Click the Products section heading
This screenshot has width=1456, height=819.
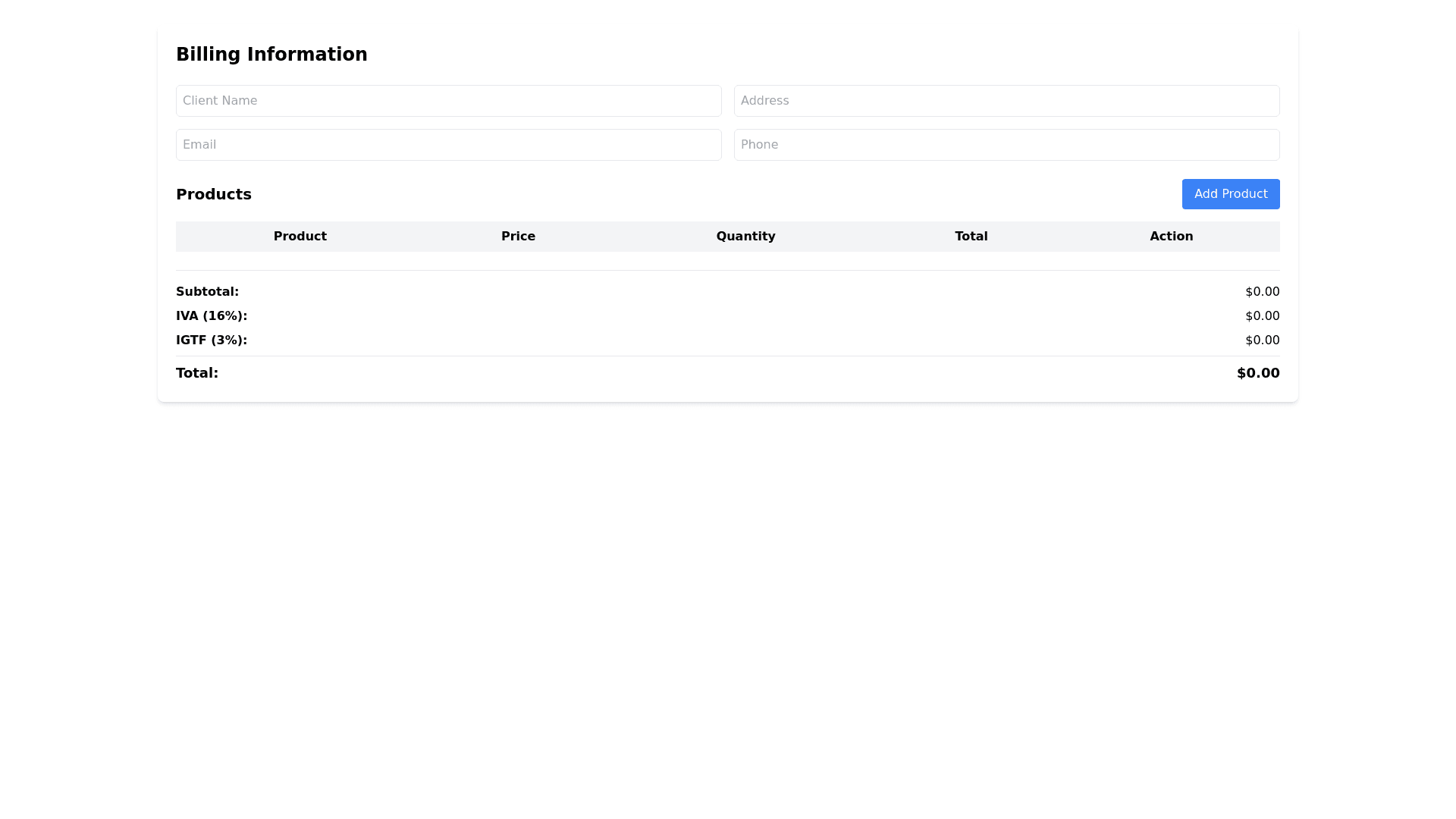[x=213, y=194]
